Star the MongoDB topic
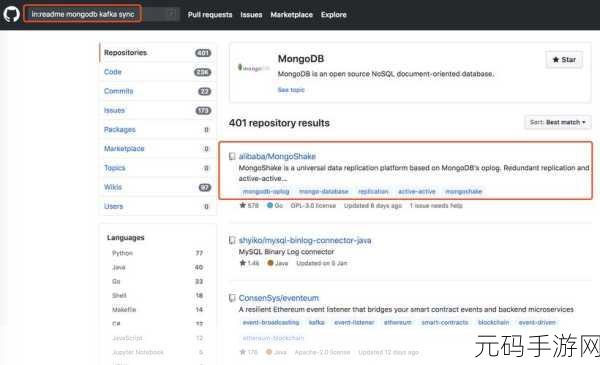Screen dimensions: 600x365 564,60
